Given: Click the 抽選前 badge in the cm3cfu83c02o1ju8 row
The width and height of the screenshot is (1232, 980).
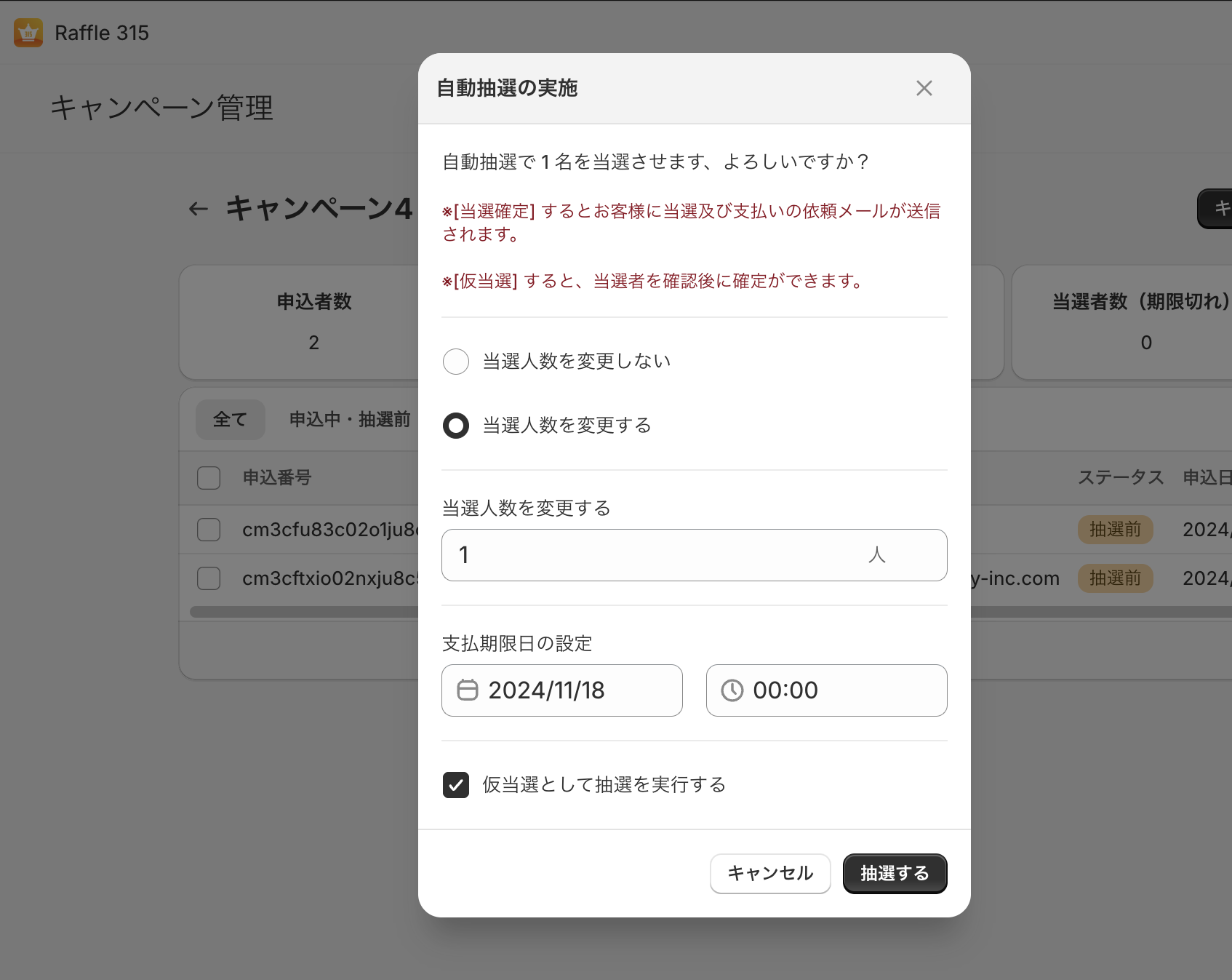Looking at the screenshot, I should [x=1115, y=530].
